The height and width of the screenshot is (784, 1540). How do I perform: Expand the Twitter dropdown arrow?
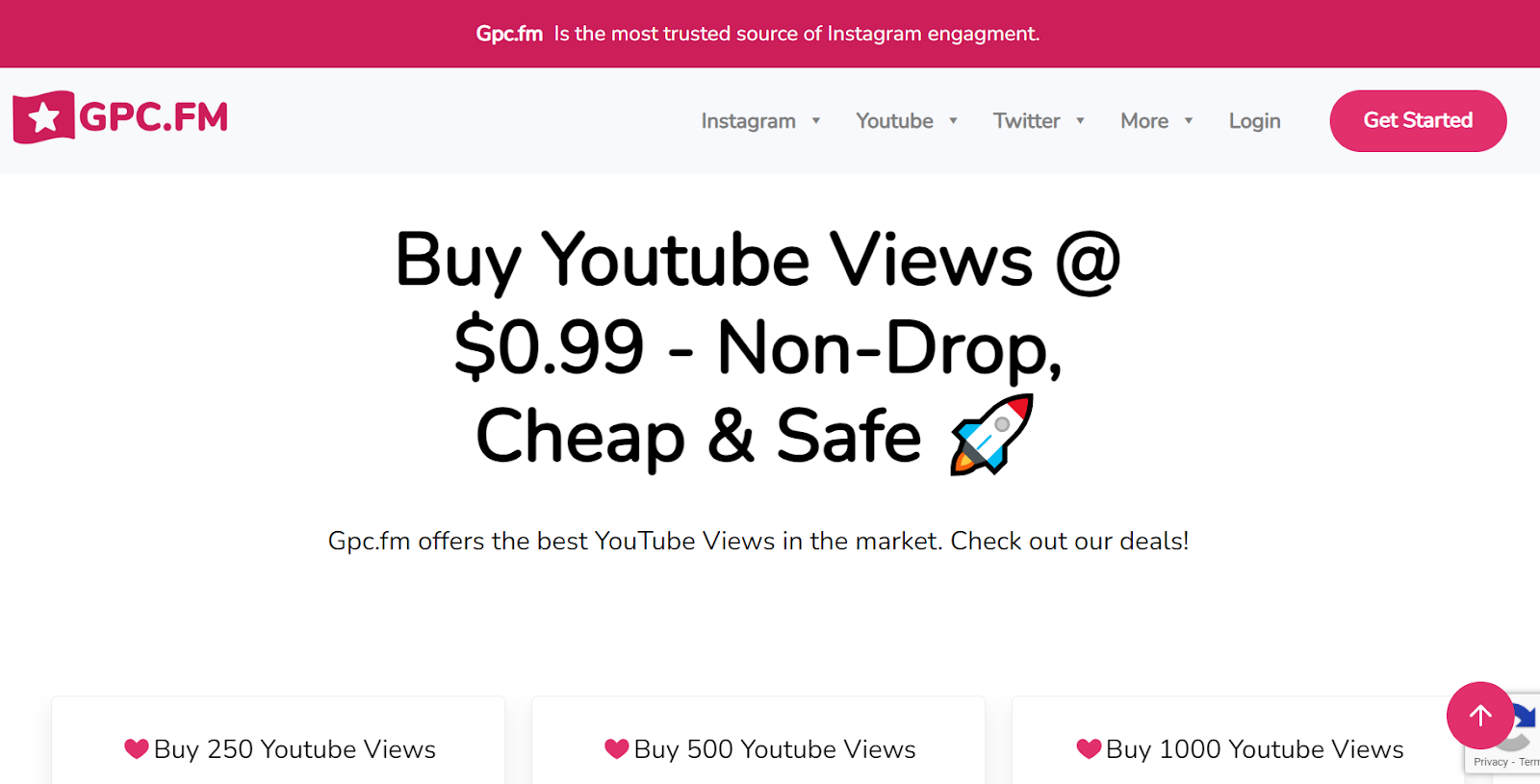click(1080, 121)
